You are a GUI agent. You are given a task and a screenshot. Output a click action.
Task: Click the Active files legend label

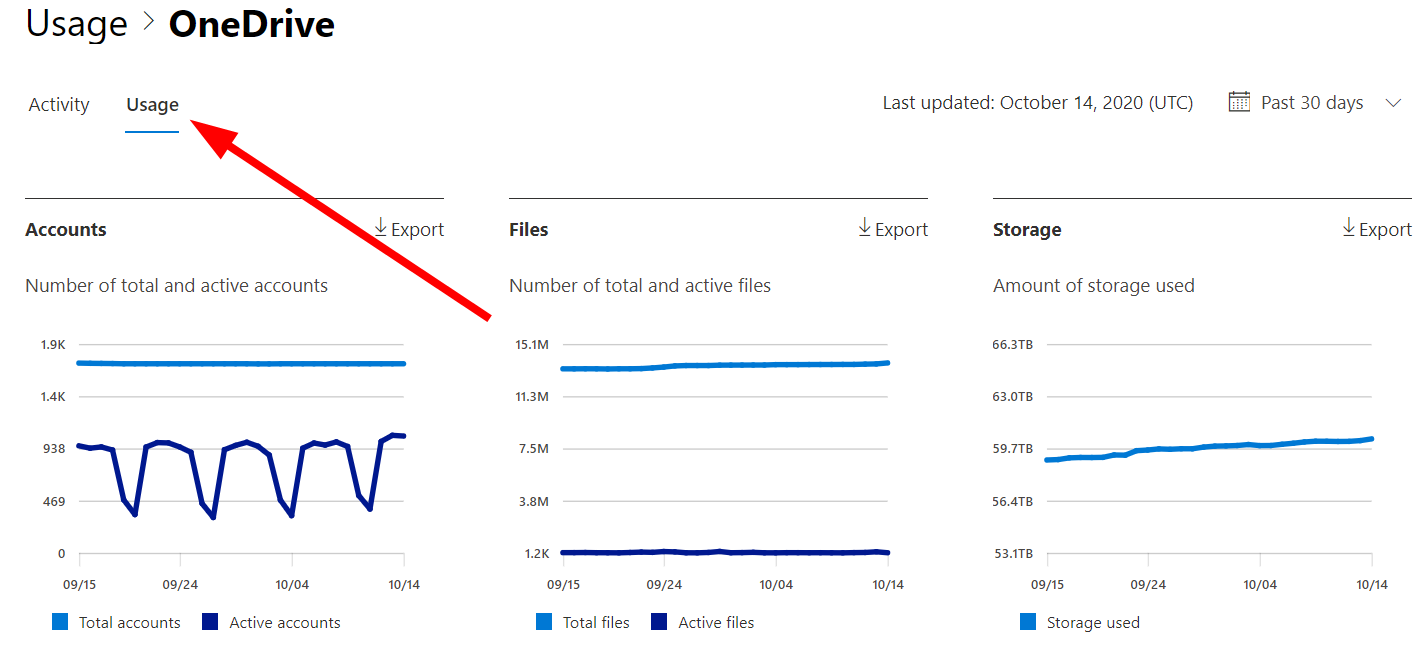pos(716,623)
